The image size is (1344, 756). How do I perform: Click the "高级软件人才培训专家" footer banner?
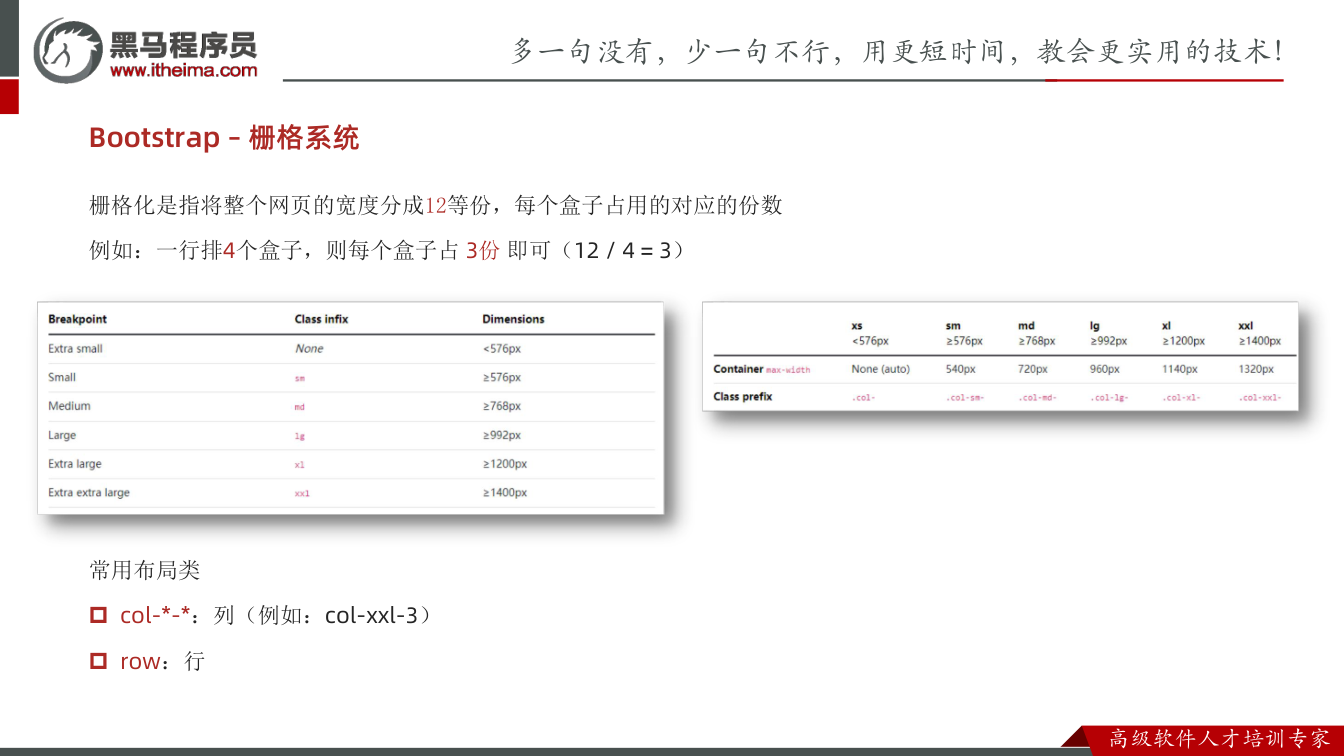(x=1221, y=739)
